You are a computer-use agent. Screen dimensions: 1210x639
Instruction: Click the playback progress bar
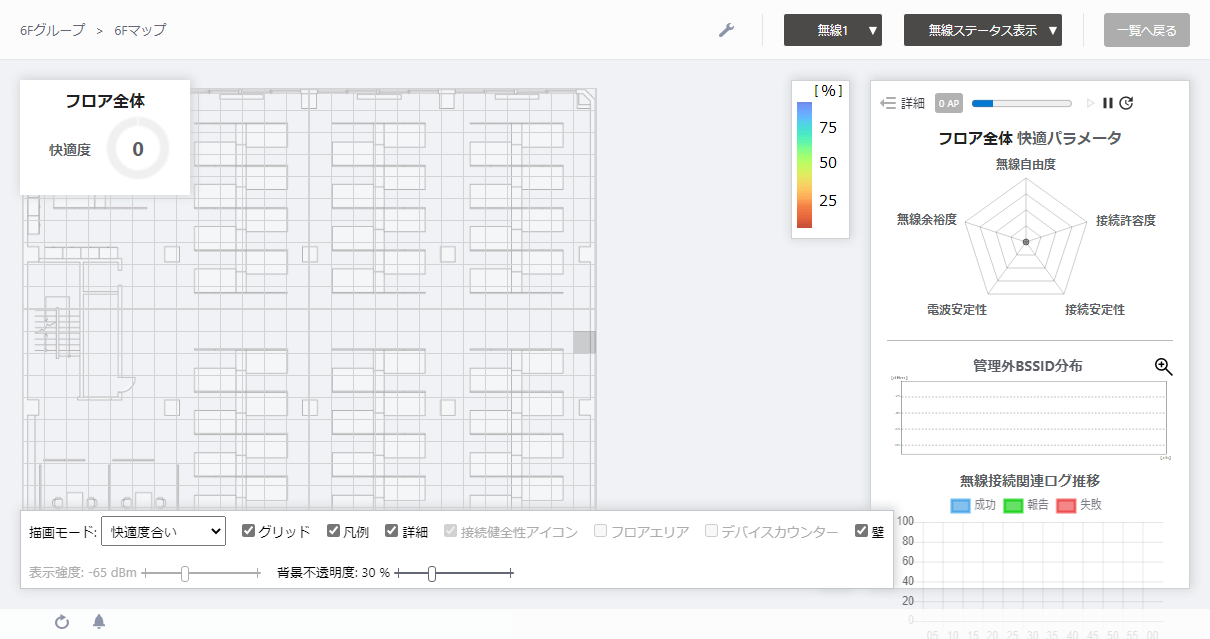point(1021,103)
